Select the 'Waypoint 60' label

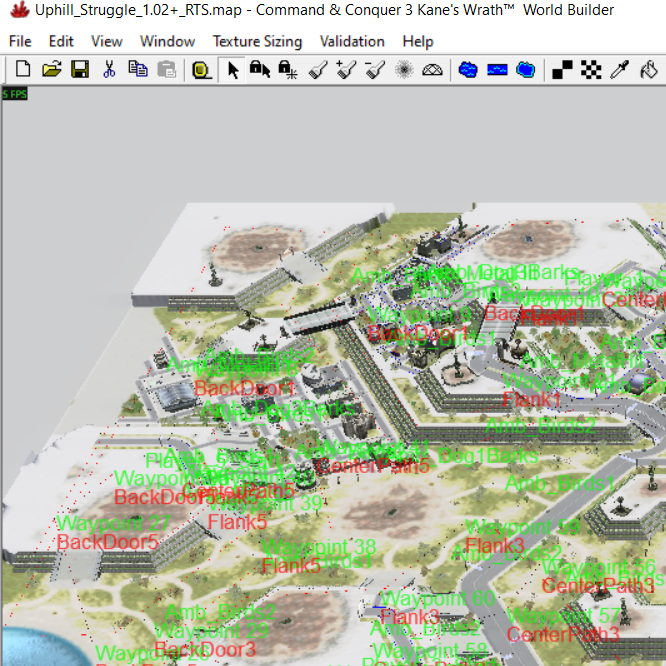pos(437,598)
